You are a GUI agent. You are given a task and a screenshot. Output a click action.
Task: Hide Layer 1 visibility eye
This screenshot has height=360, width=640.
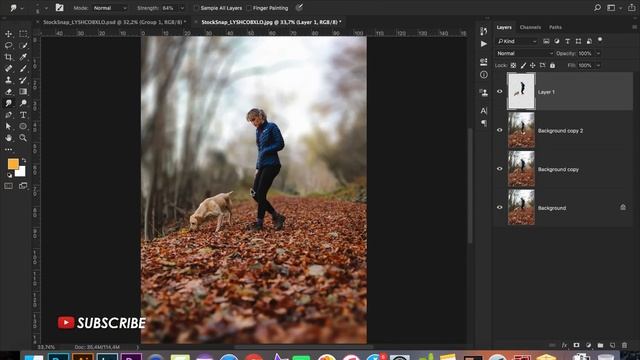(x=500, y=91)
